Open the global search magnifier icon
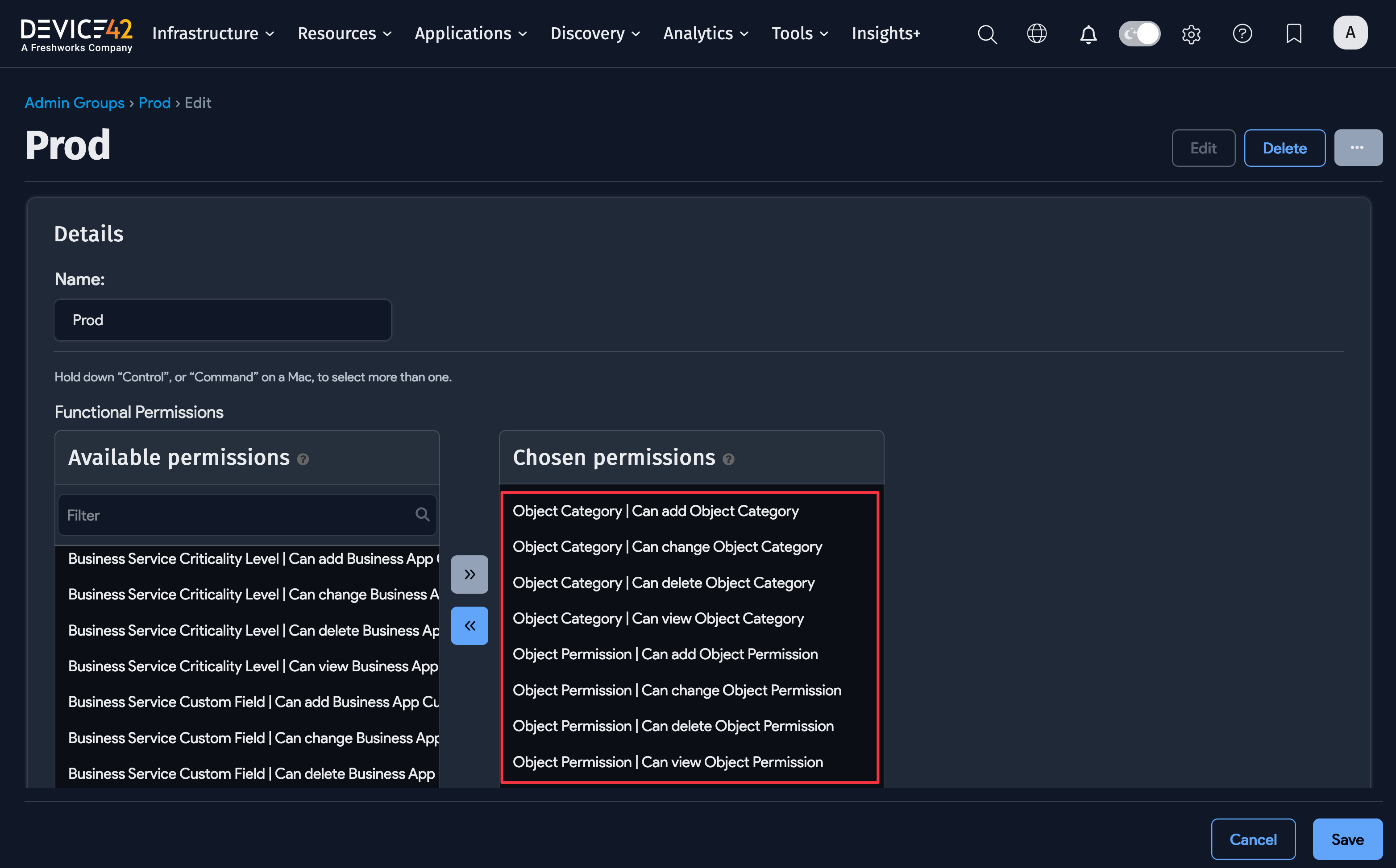Viewport: 1396px width, 868px height. click(987, 34)
